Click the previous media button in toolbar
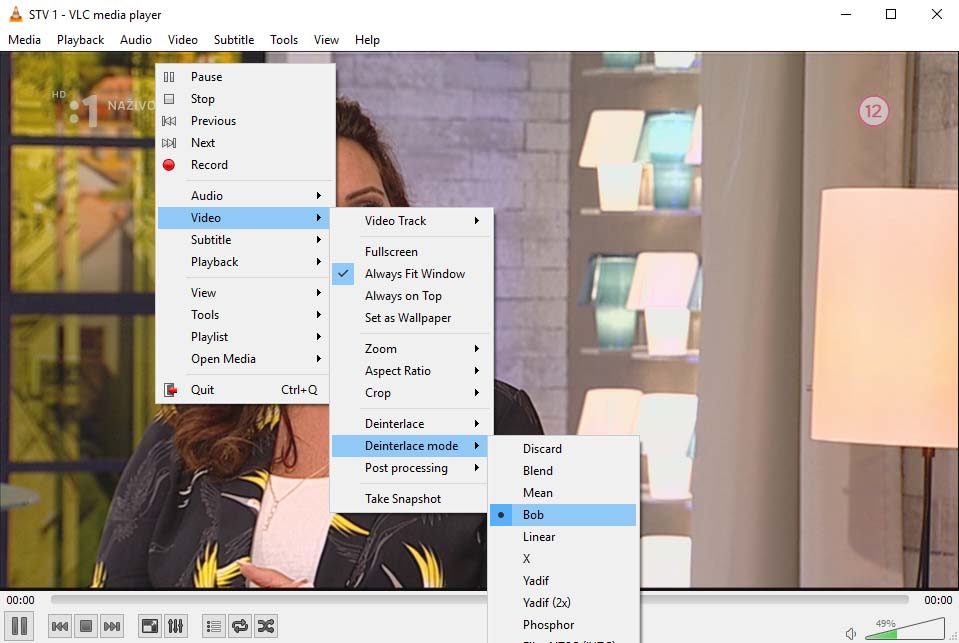959x643 pixels. pos(60,626)
